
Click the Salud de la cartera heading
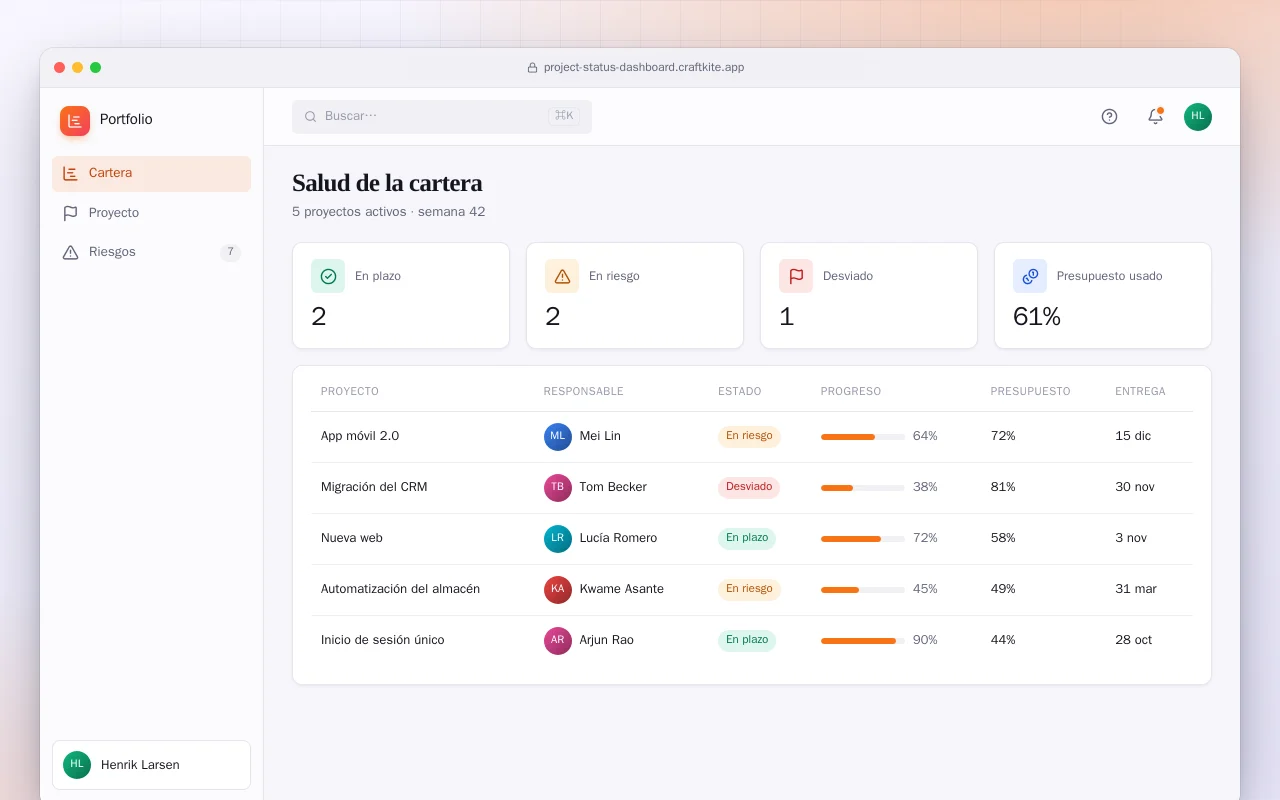pyautogui.click(x=387, y=183)
